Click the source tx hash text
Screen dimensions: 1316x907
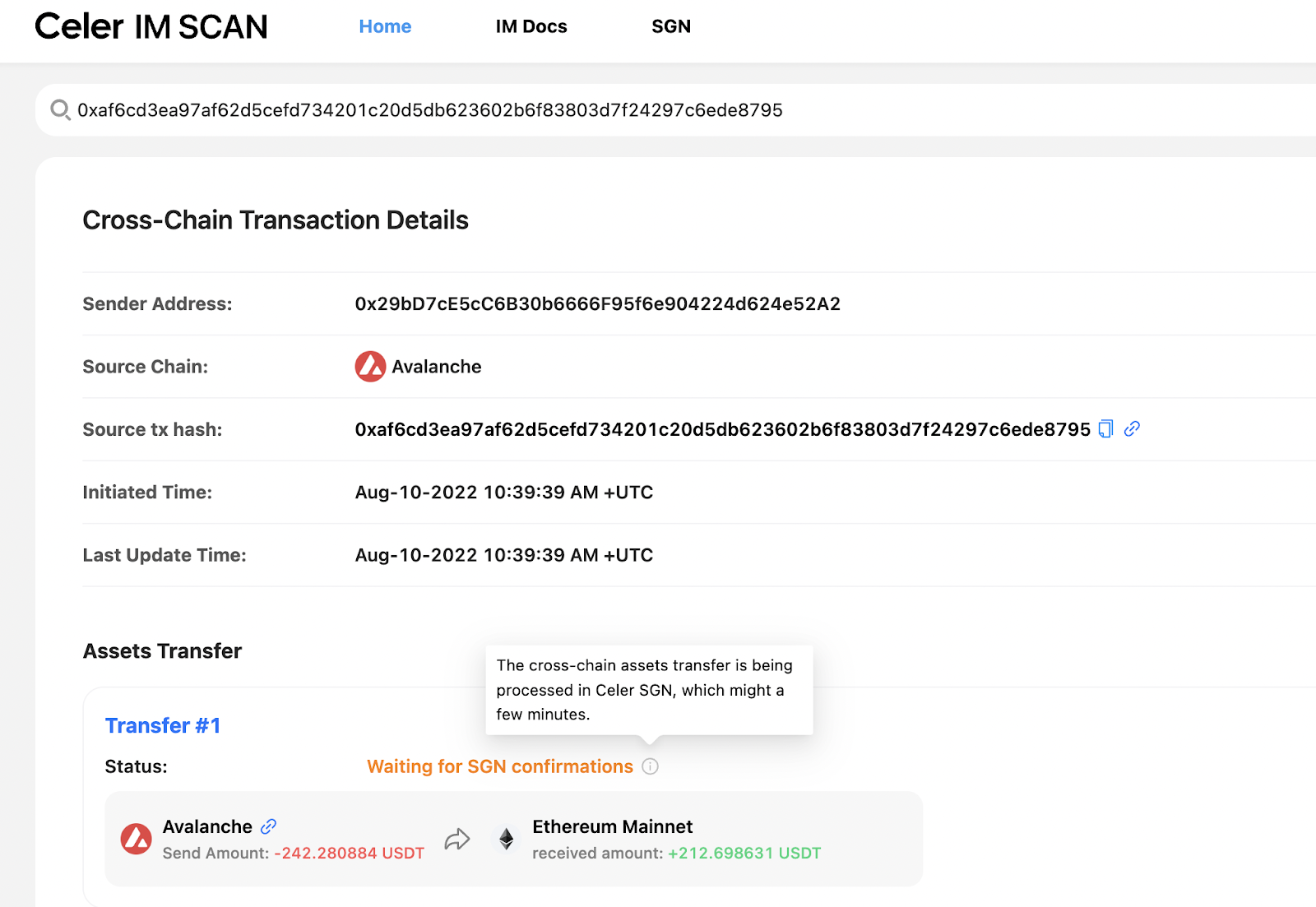[722, 429]
